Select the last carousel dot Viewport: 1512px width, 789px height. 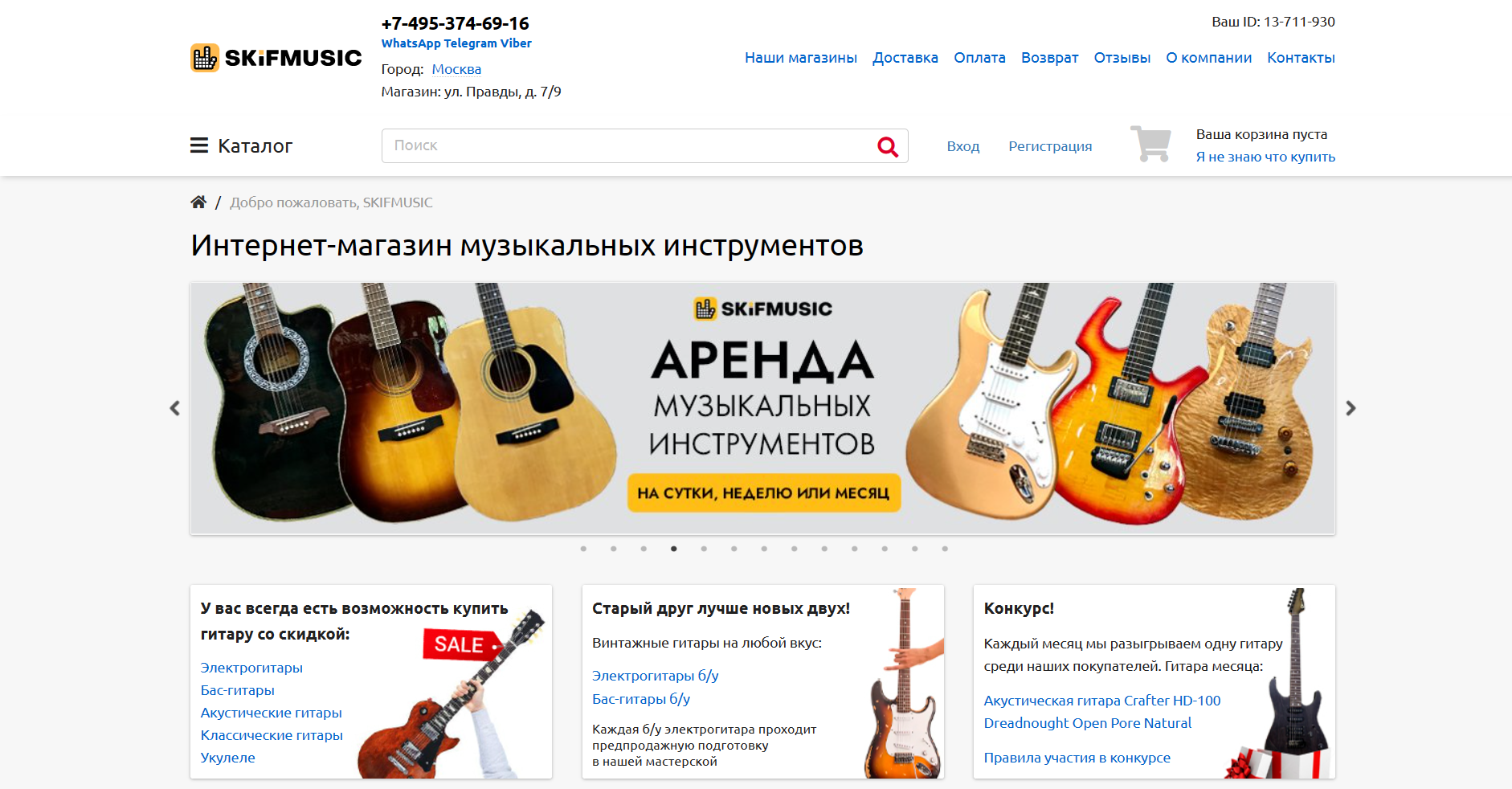point(945,549)
